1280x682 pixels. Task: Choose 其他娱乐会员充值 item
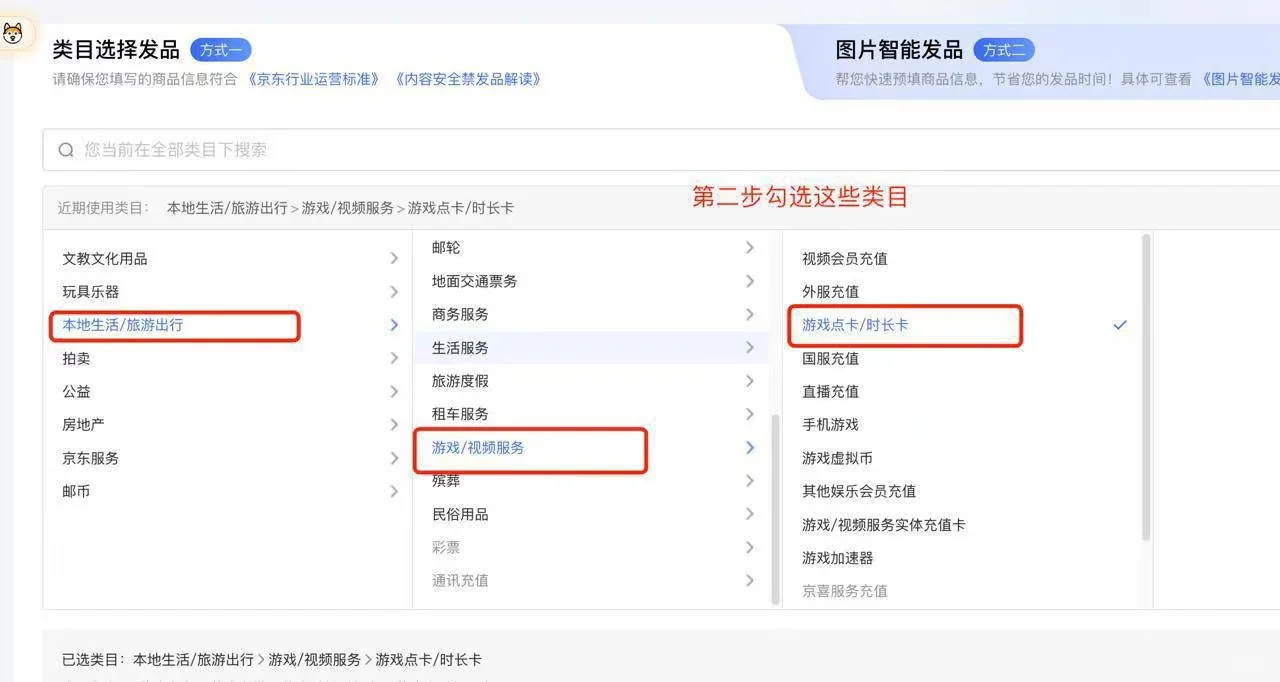click(x=859, y=491)
